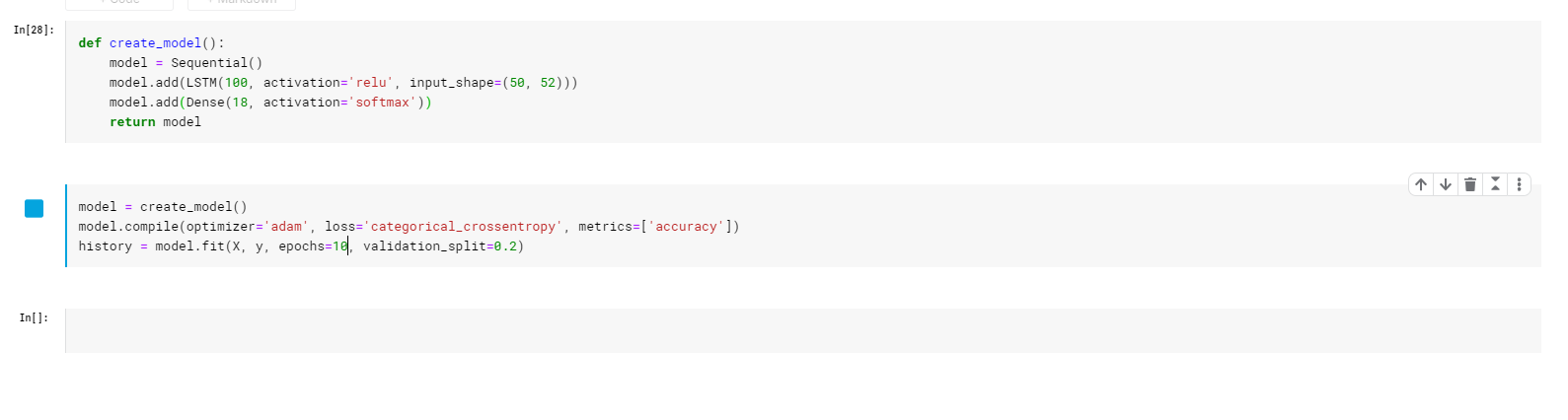Viewport: 1568px width, 420px height.
Task: Add a new Markdown cell above
Action: tap(242, 4)
